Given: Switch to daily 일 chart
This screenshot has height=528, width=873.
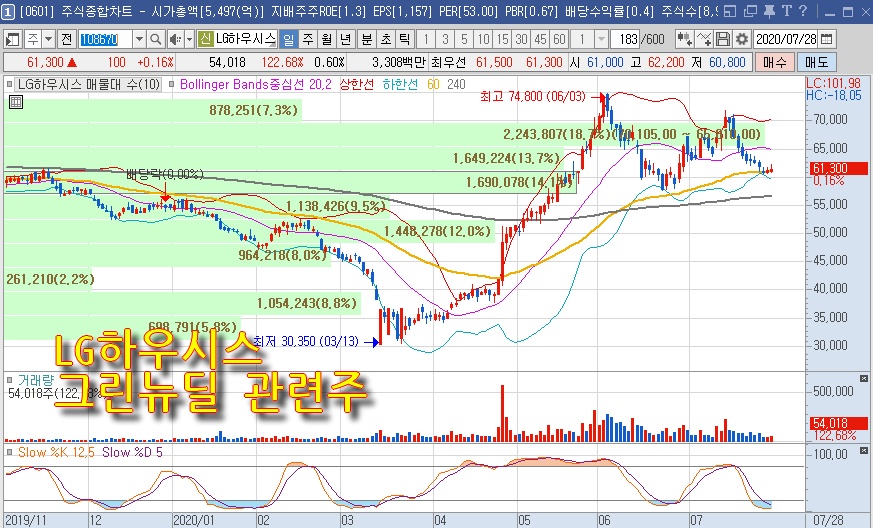Looking at the screenshot, I should click(288, 40).
